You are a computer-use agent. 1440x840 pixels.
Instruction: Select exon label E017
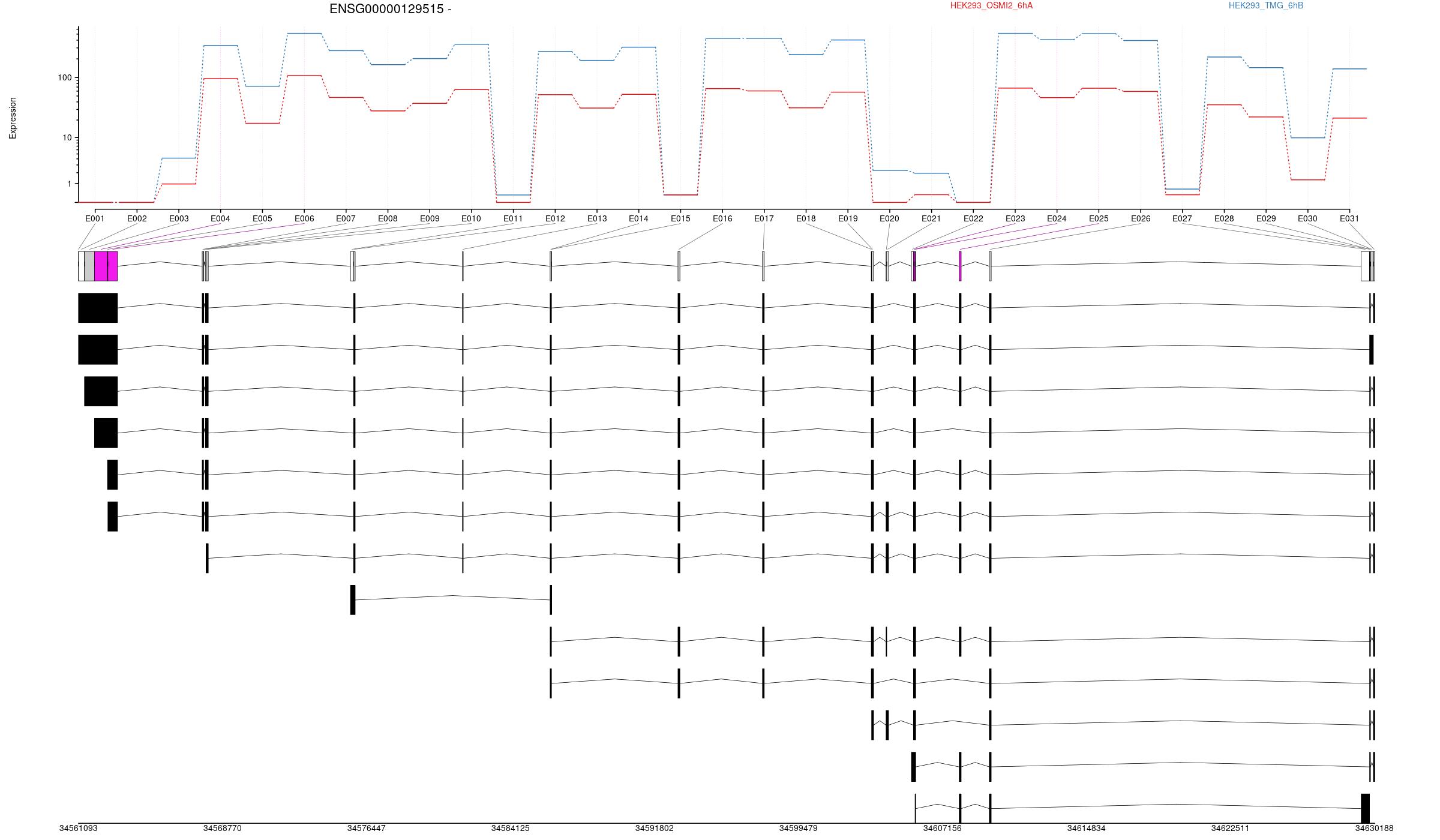tap(764, 218)
